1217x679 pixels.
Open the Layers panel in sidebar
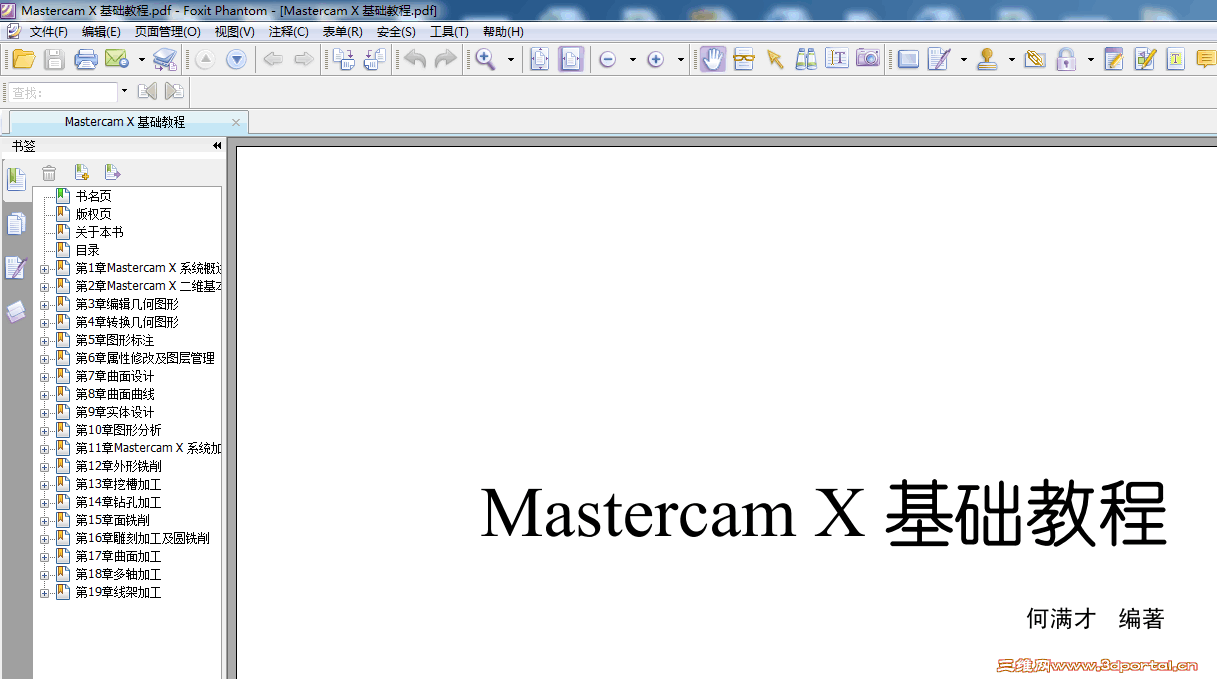point(16,312)
